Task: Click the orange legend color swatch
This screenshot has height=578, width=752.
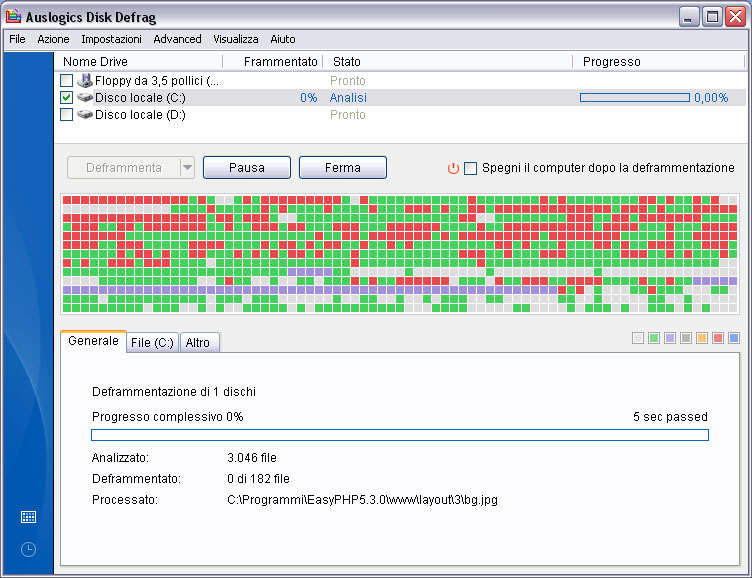Action: point(702,338)
